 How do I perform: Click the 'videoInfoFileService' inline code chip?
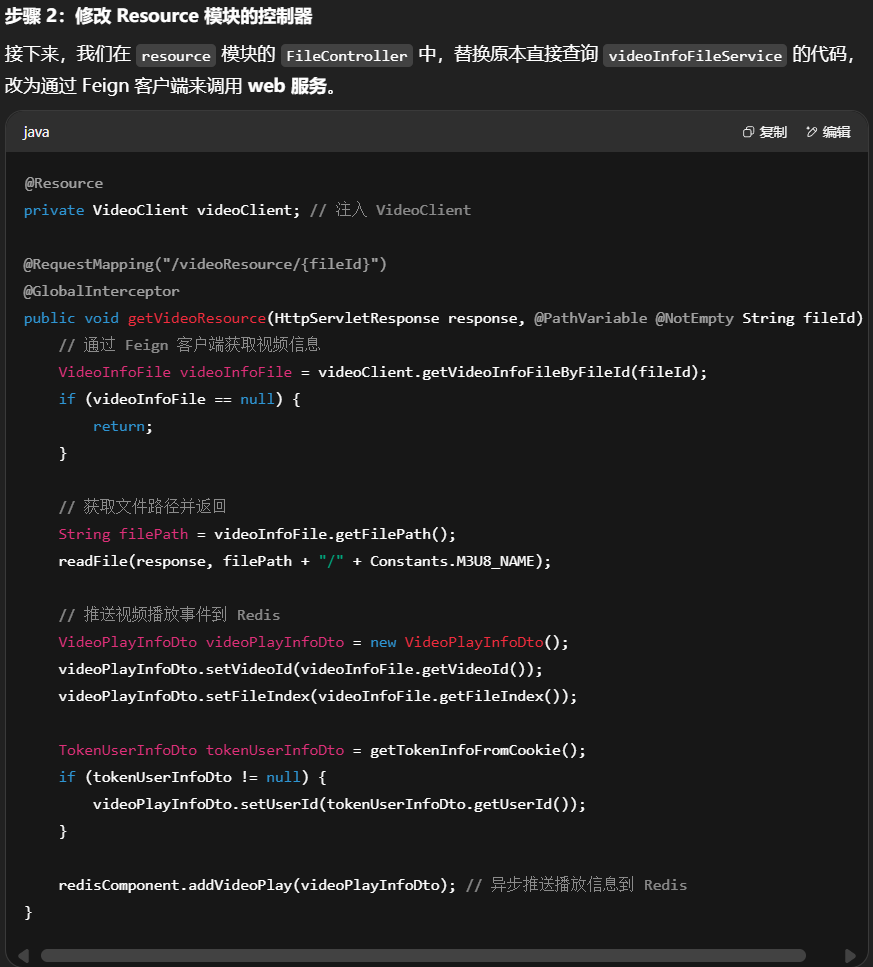(695, 56)
